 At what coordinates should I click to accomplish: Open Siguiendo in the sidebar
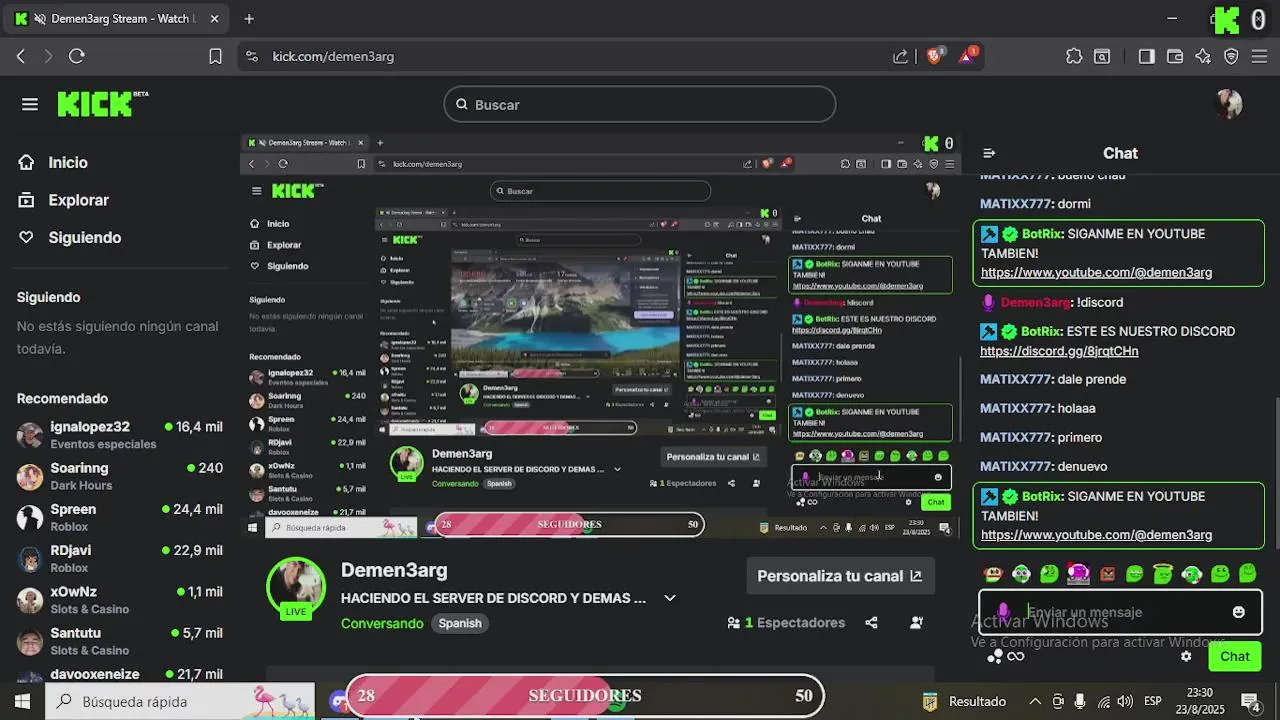pos(70,237)
